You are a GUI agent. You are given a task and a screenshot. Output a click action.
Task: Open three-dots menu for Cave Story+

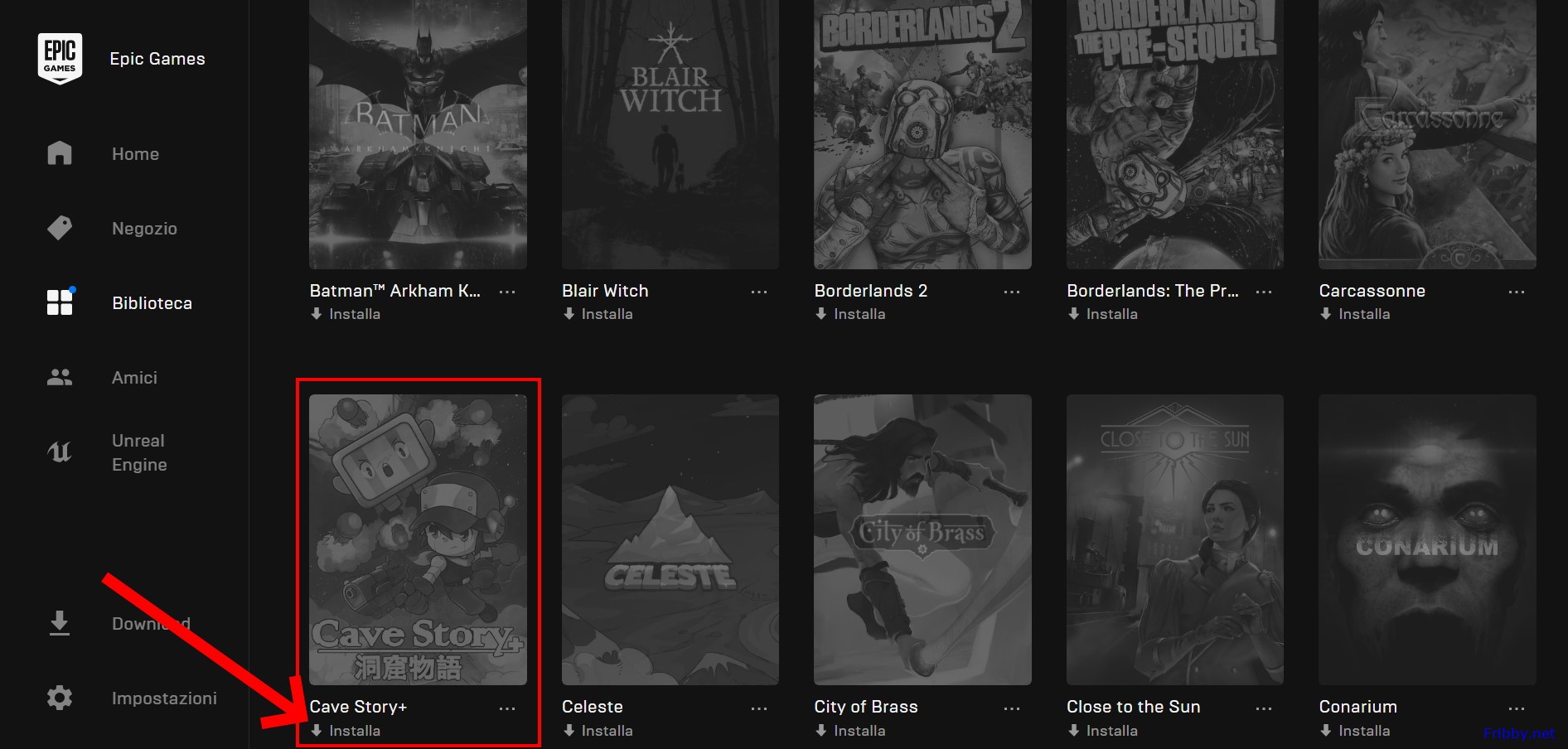pyautogui.click(x=507, y=708)
